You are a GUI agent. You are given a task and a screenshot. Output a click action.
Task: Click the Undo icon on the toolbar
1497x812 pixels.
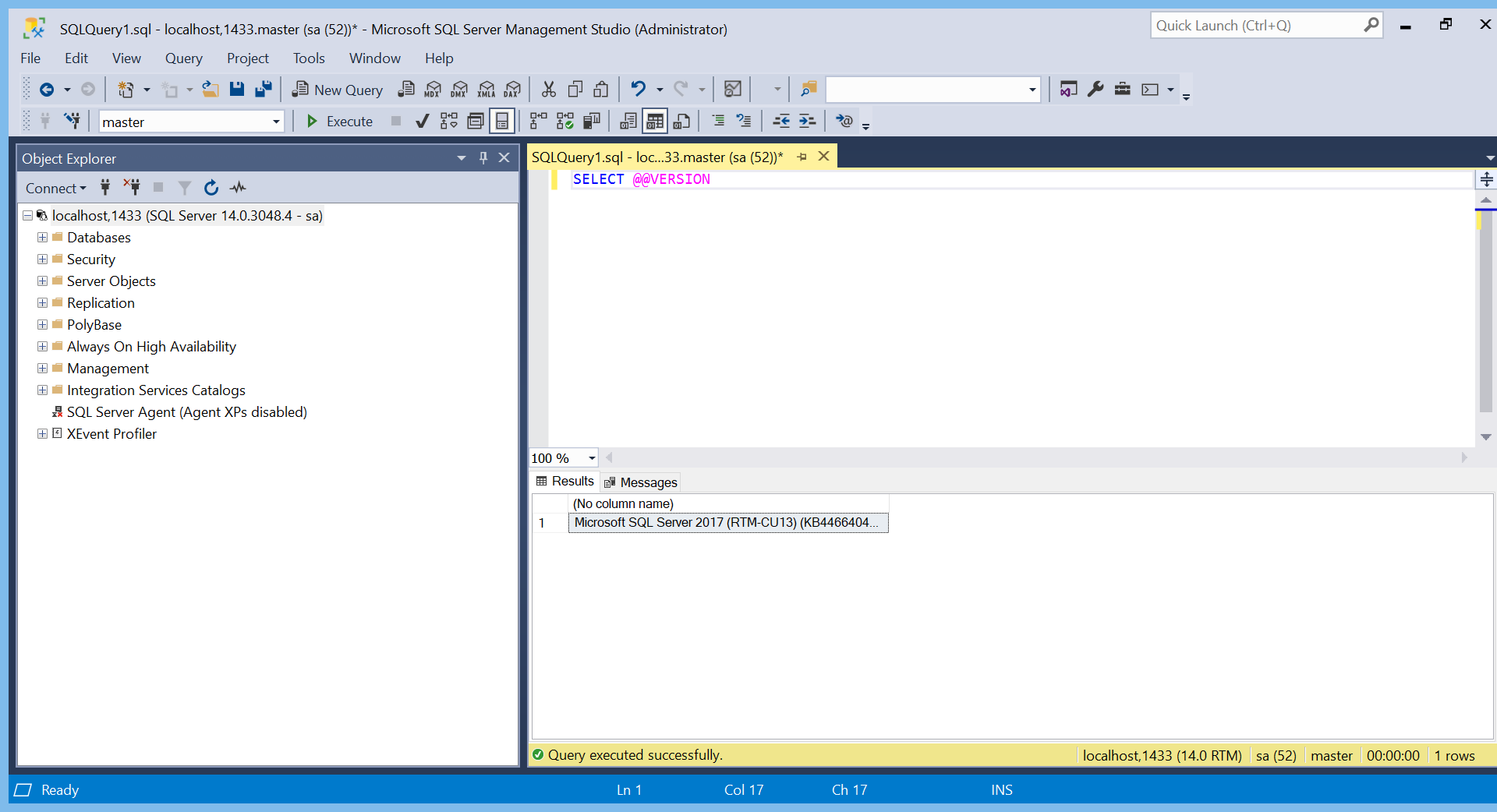[x=638, y=89]
